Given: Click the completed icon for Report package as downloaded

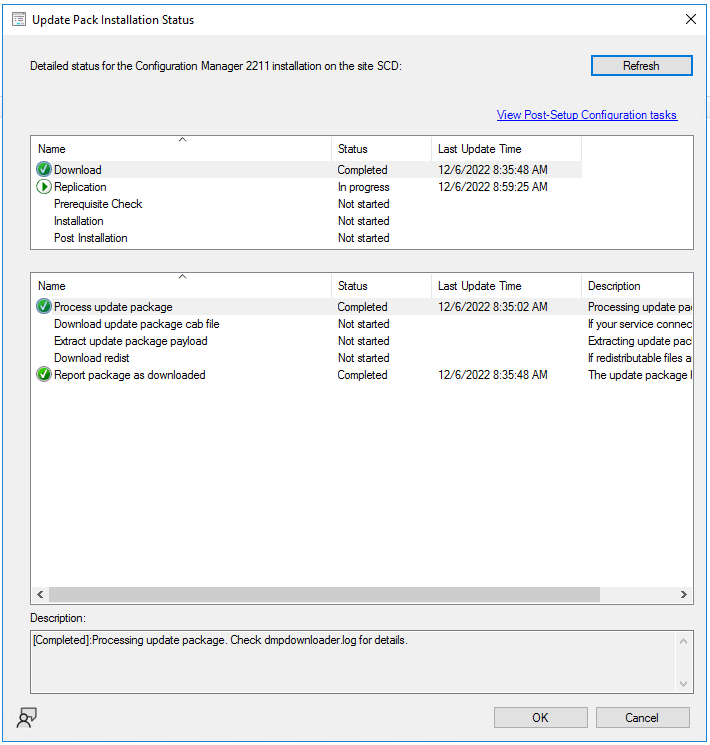Looking at the screenshot, I should coord(44,375).
